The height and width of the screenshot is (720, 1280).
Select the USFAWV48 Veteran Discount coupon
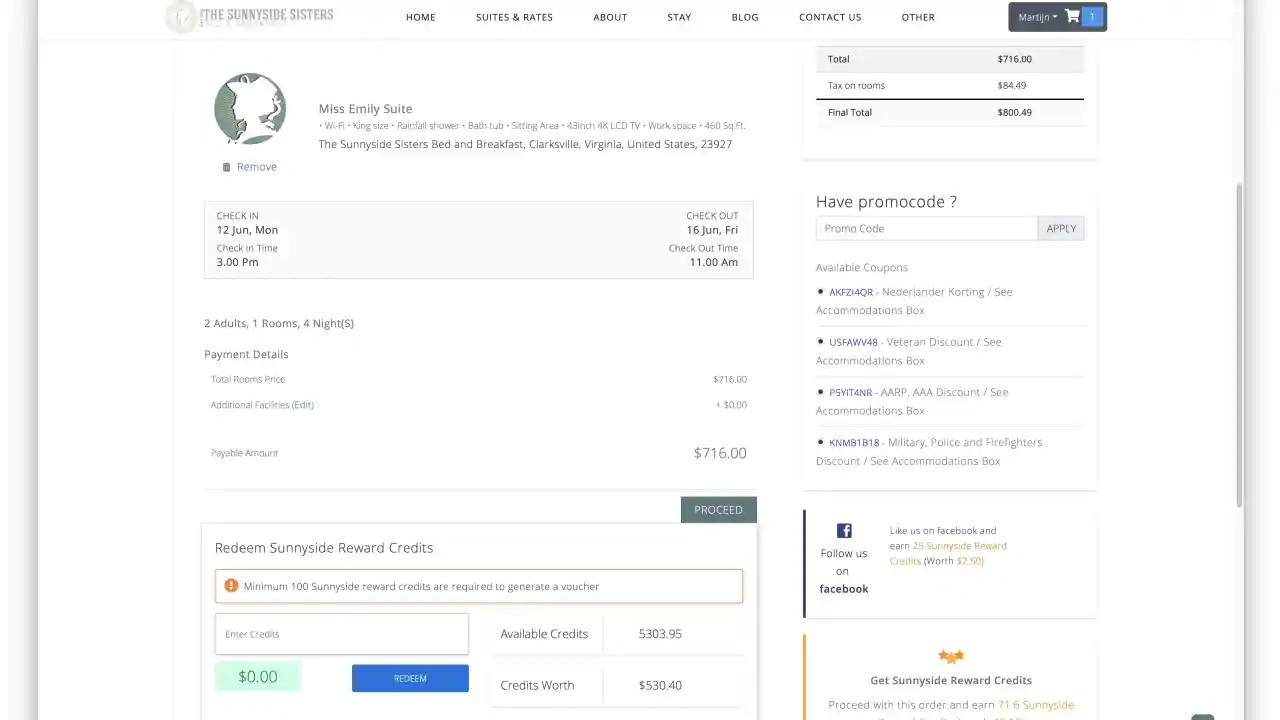coord(853,342)
